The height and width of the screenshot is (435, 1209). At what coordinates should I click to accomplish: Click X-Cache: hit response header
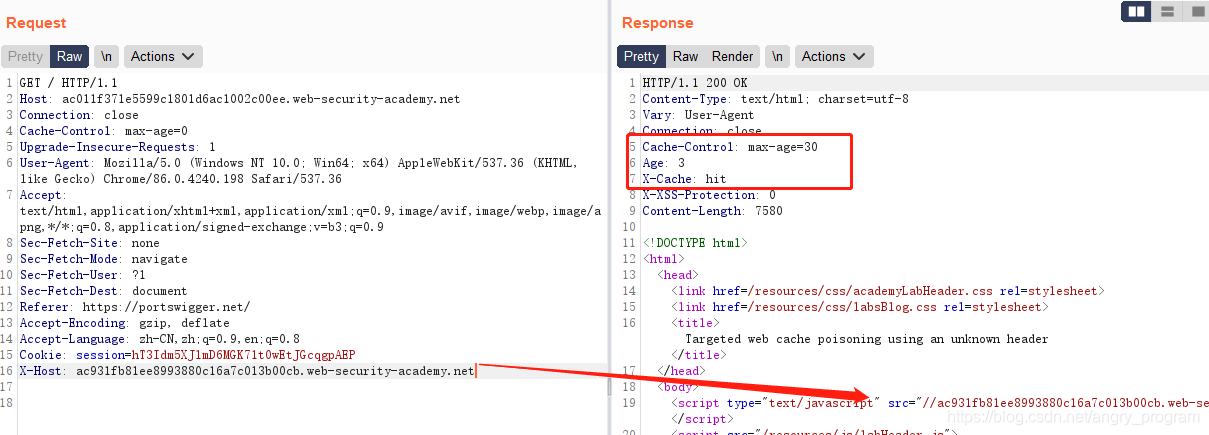[684, 179]
